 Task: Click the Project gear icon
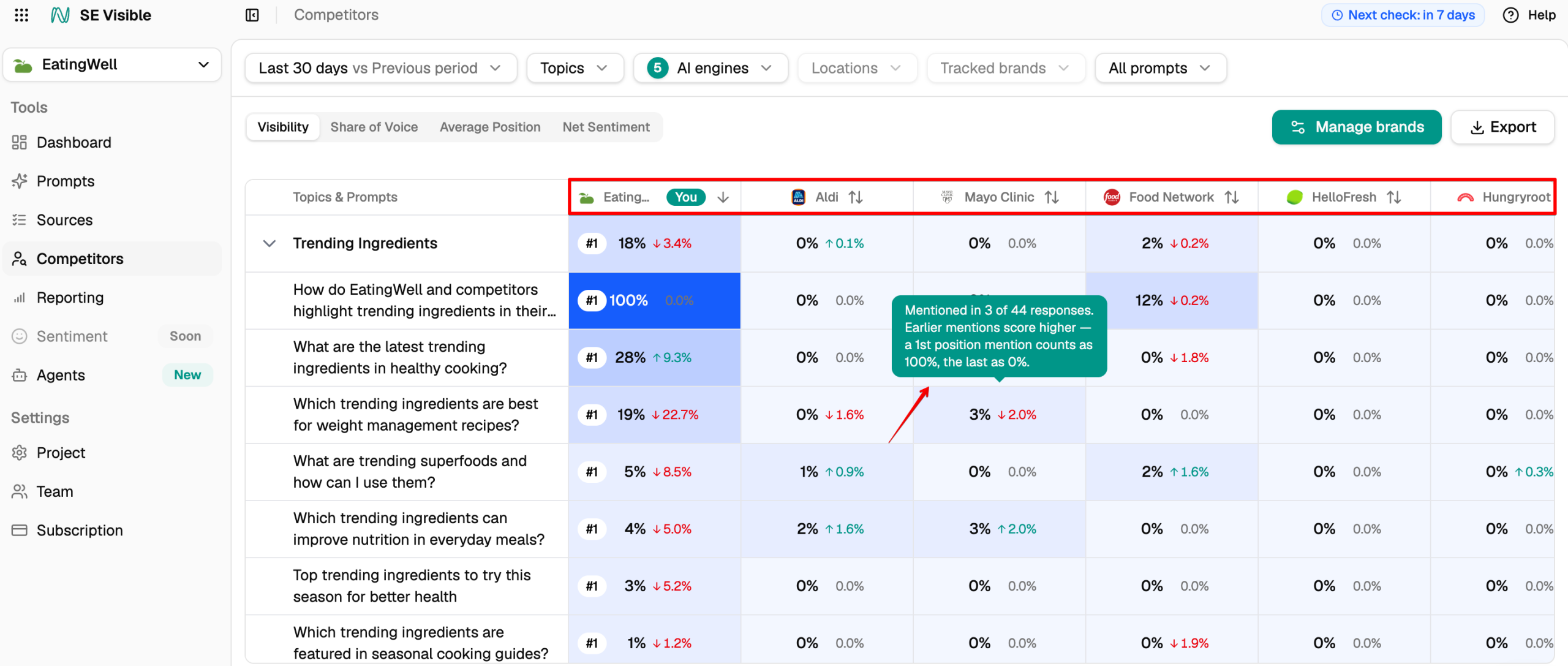coord(20,453)
